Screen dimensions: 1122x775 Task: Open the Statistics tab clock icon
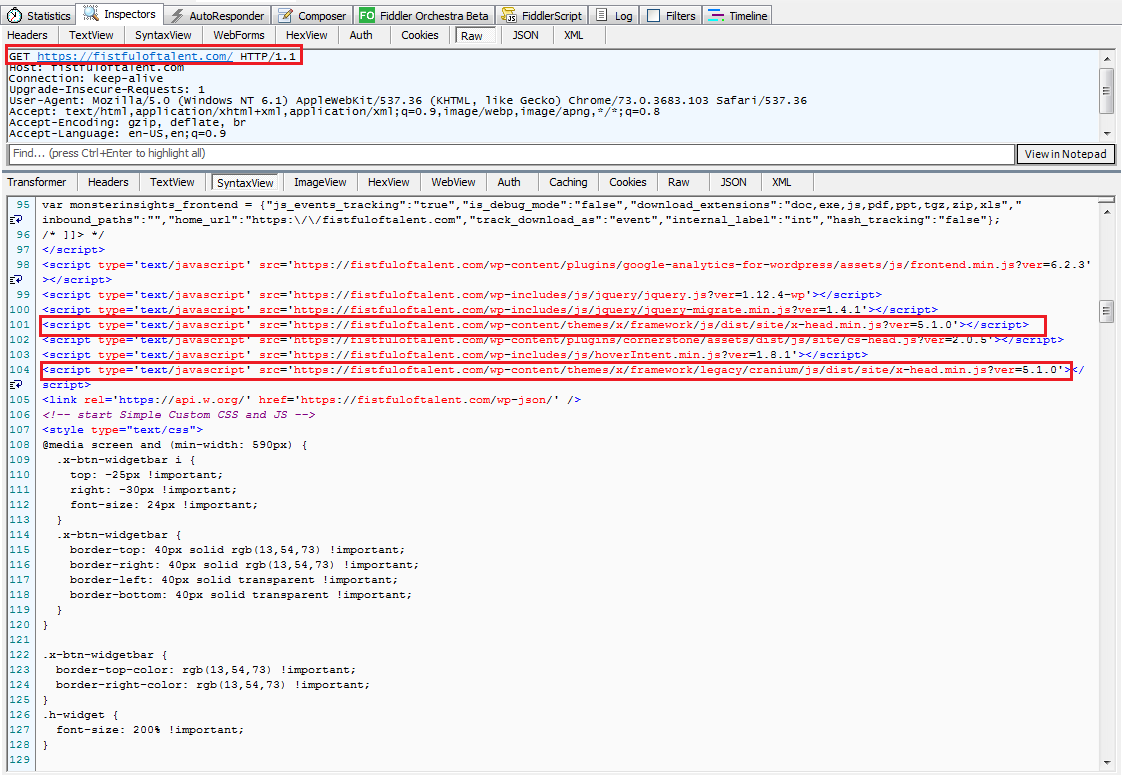(15, 16)
